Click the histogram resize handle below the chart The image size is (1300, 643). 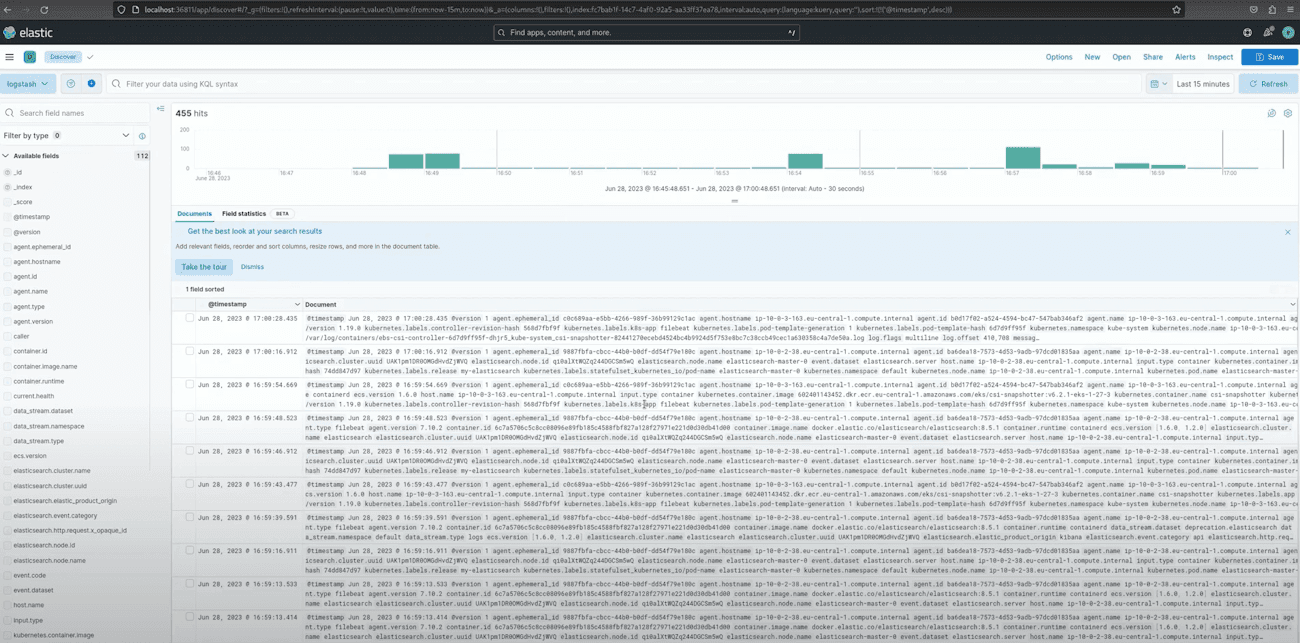pyautogui.click(x=737, y=199)
